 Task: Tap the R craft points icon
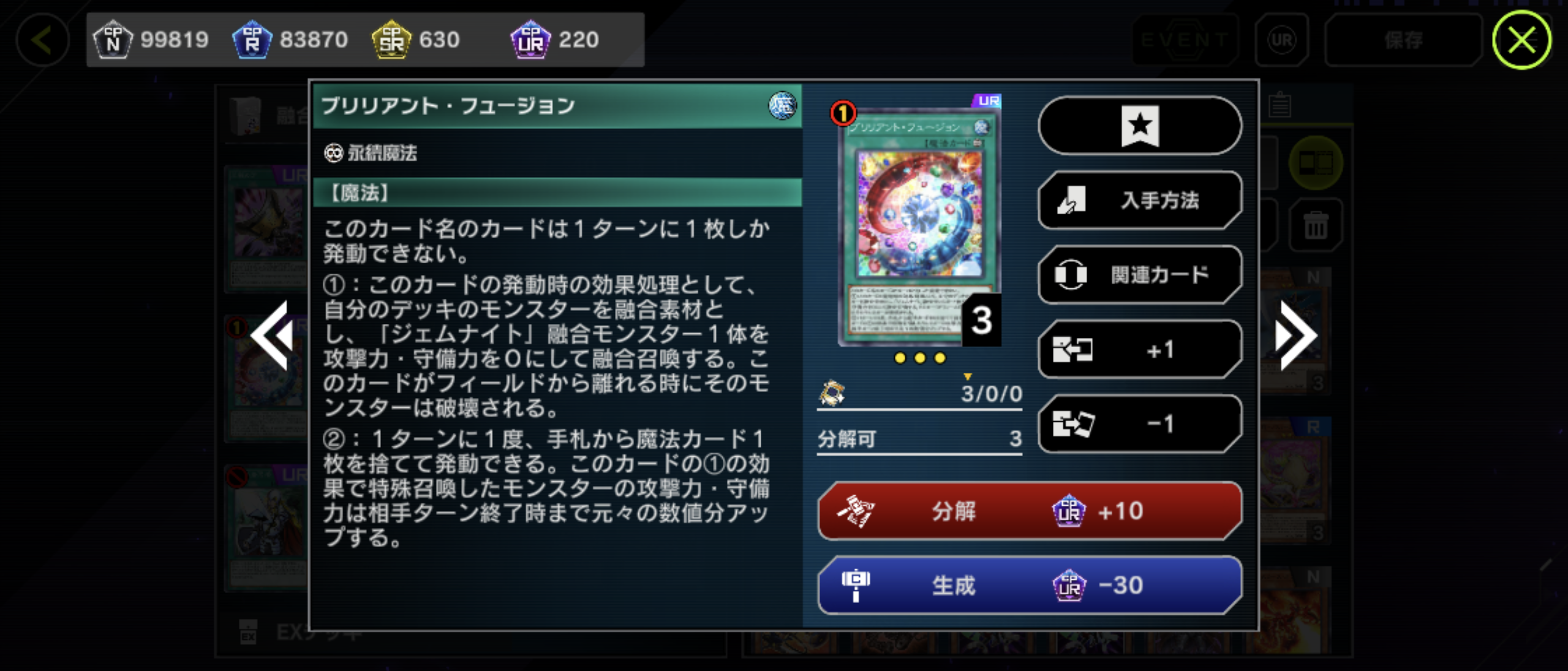(252, 40)
